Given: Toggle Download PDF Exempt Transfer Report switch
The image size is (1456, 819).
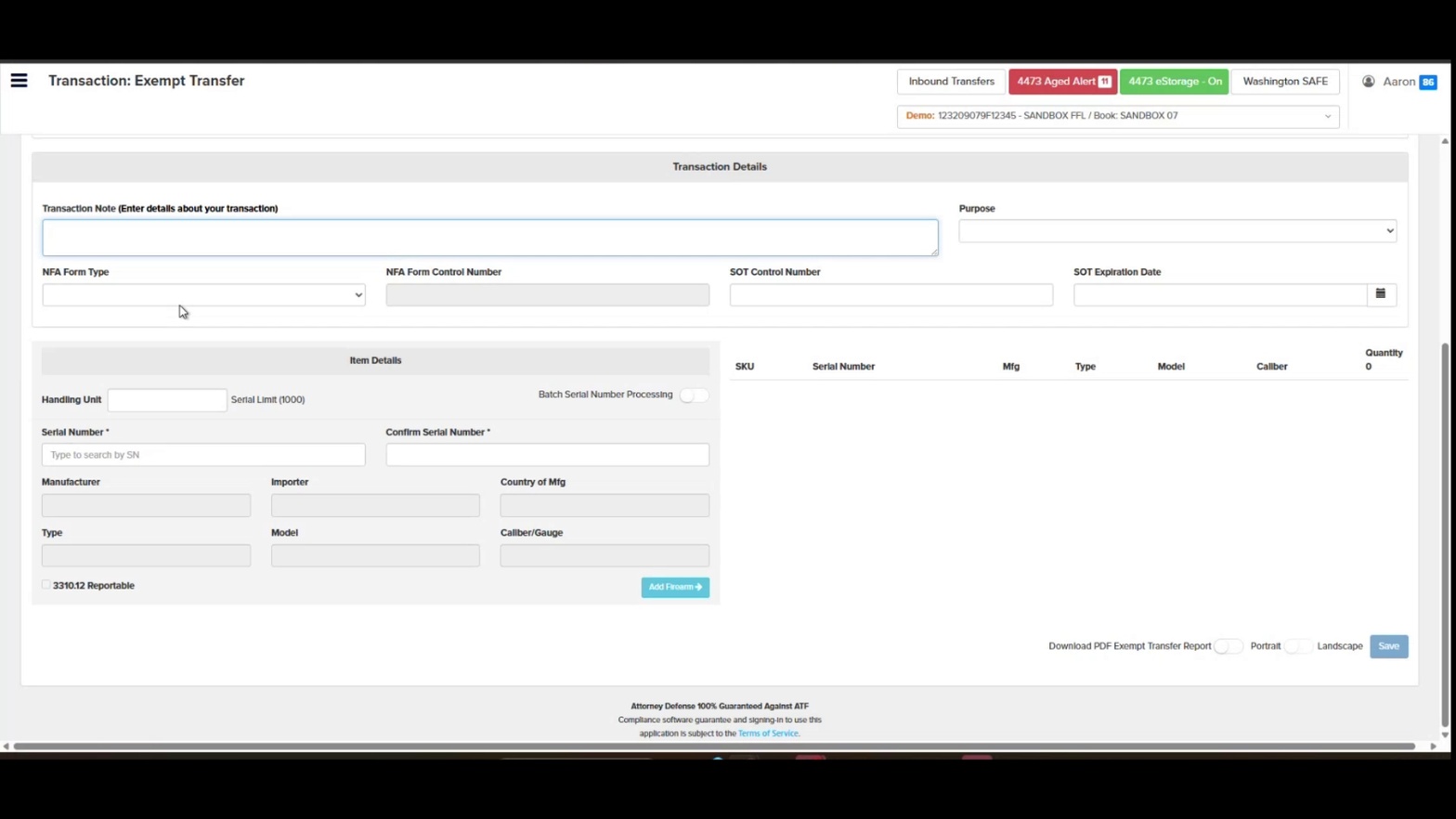Looking at the screenshot, I should point(1228,646).
